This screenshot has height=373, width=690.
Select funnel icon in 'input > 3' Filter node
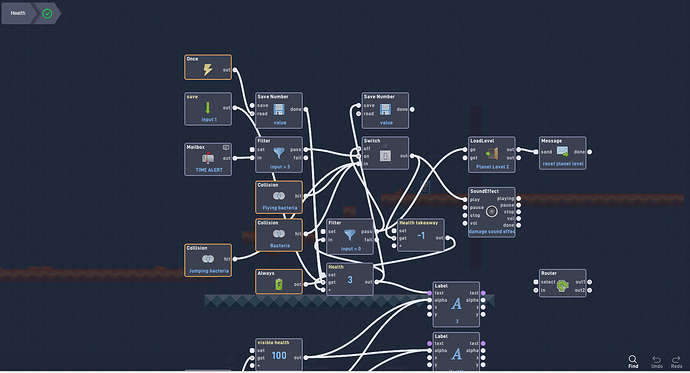(x=279, y=153)
